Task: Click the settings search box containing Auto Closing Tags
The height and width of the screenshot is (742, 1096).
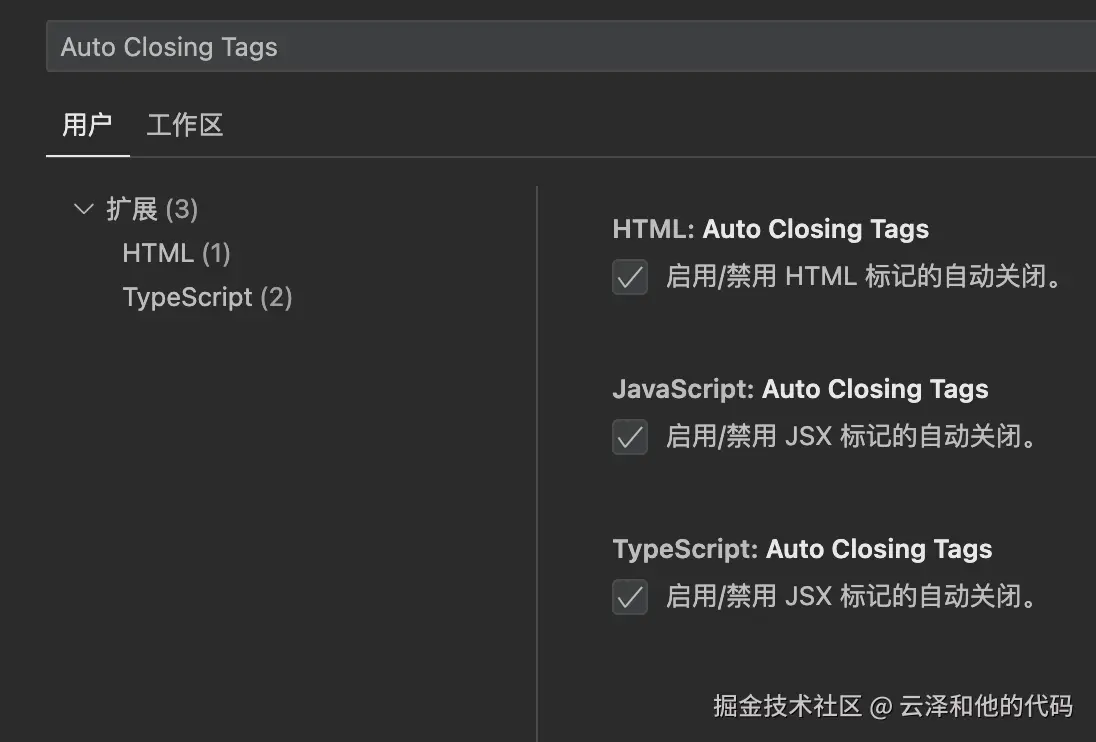Action: point(570,47)
